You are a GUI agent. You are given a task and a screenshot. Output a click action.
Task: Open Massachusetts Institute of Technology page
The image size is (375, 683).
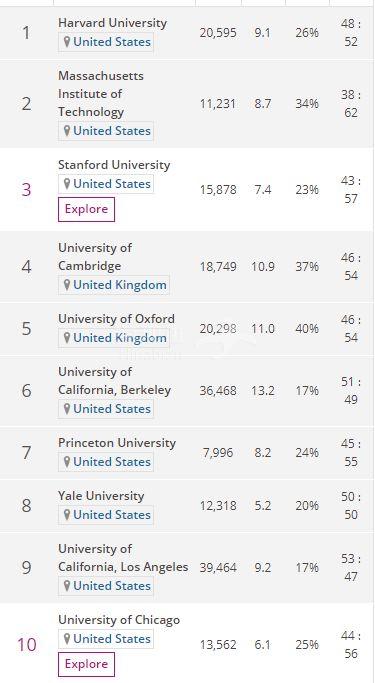point(101,94)
